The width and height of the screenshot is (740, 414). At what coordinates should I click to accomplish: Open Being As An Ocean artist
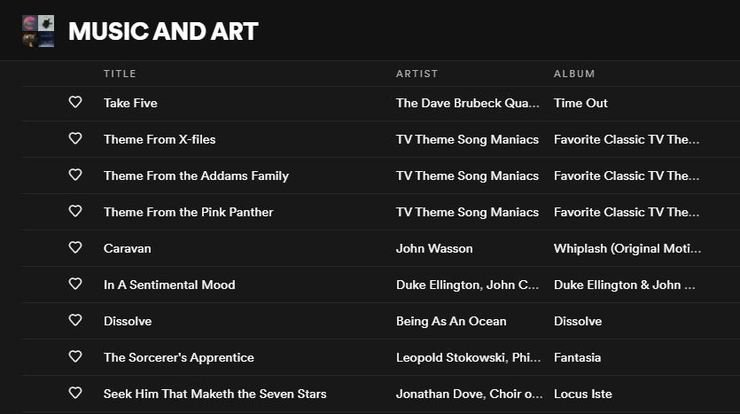[451, 321]
